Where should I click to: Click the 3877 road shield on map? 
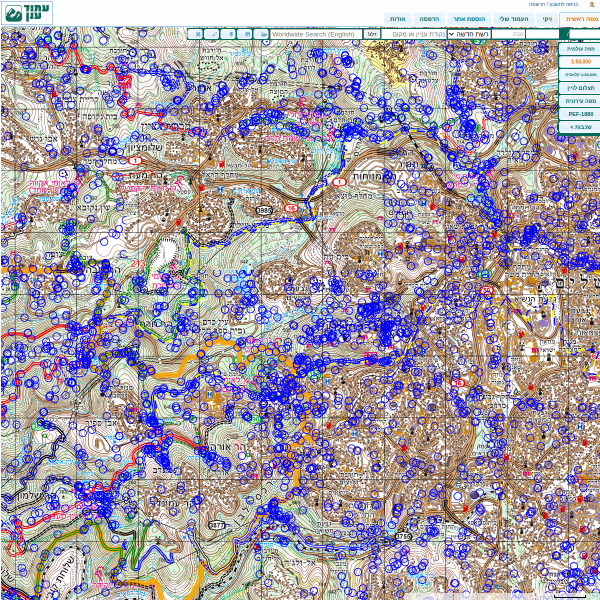coord(217,525)
